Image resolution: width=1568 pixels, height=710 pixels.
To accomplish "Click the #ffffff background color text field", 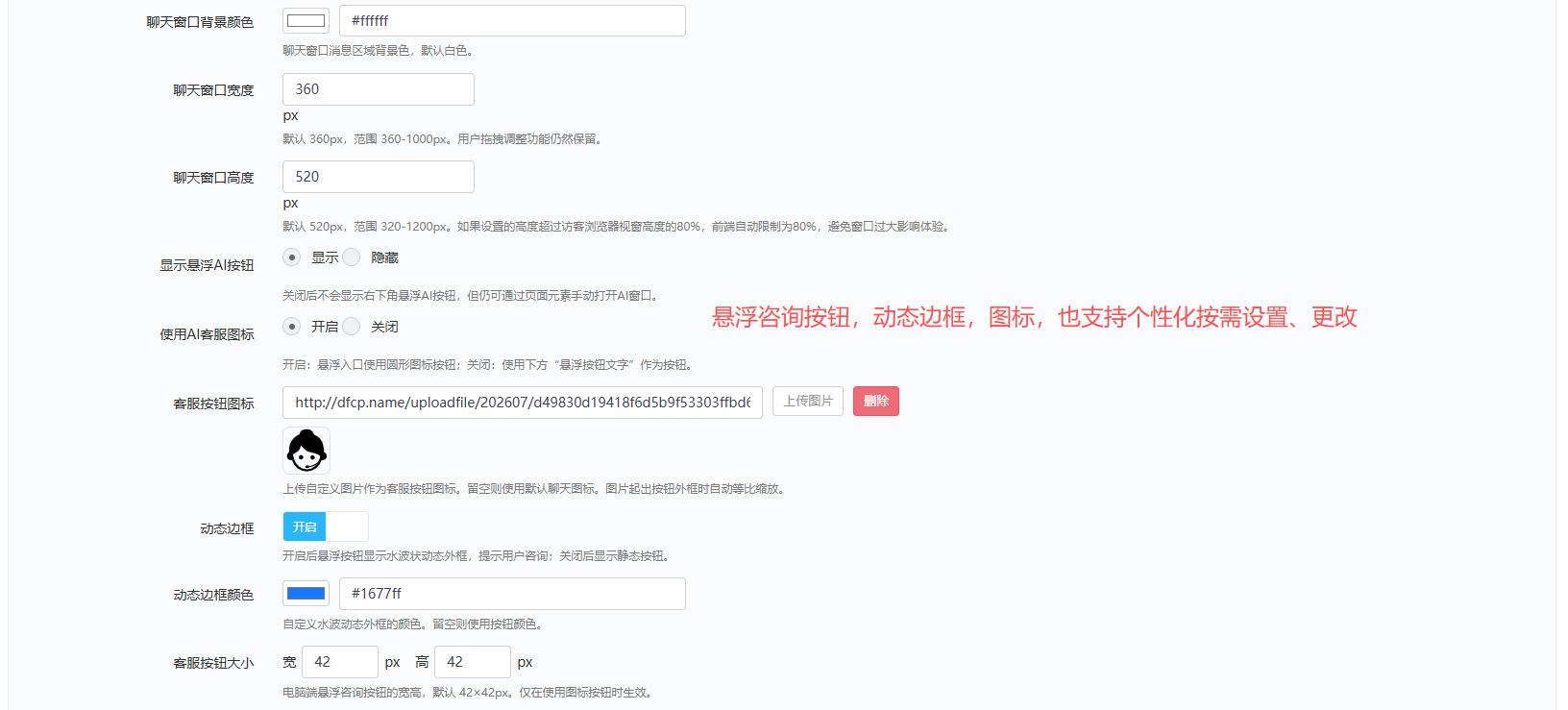I will 512,21.
